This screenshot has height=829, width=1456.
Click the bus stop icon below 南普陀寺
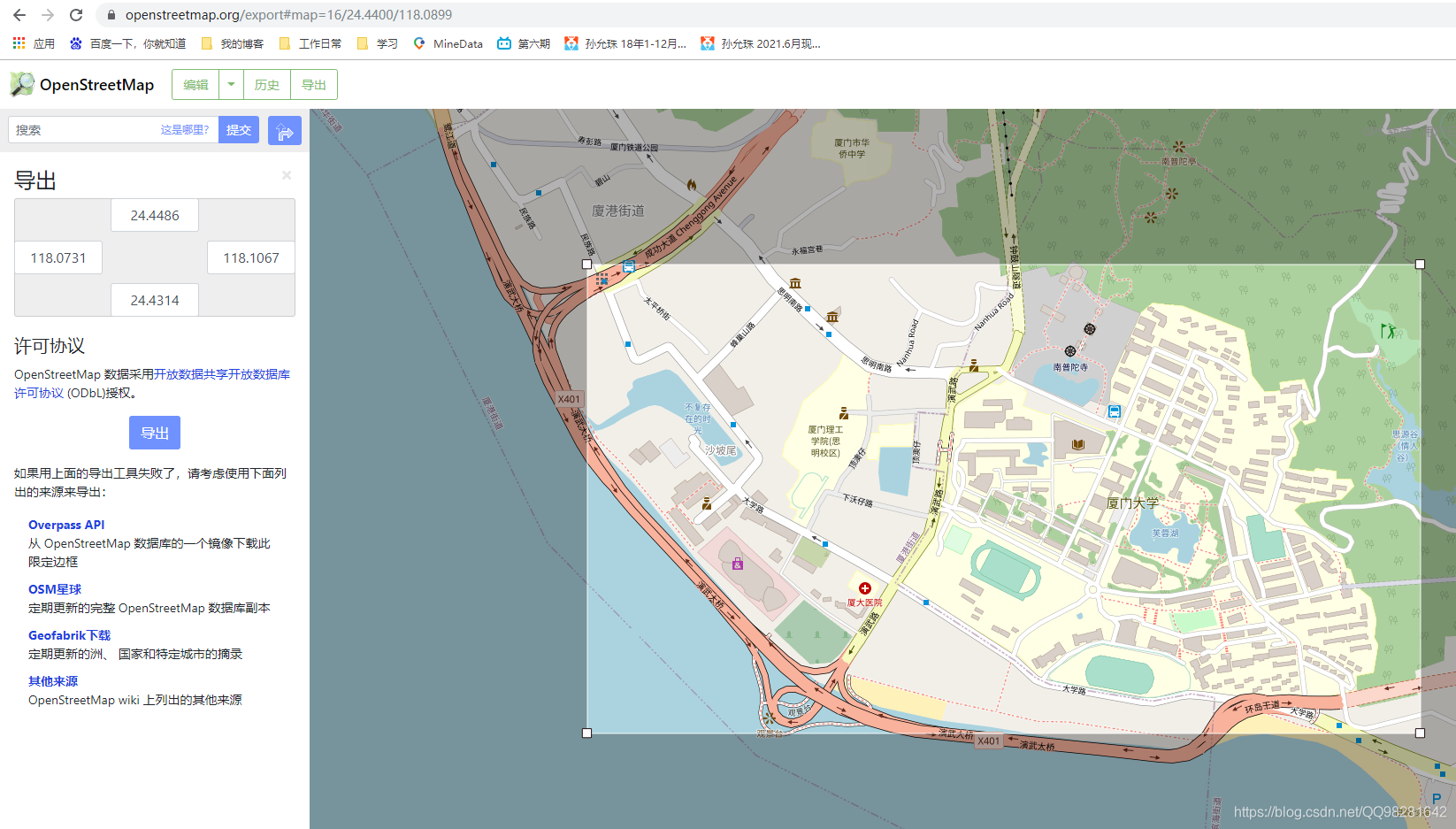tap(1115, 411)
